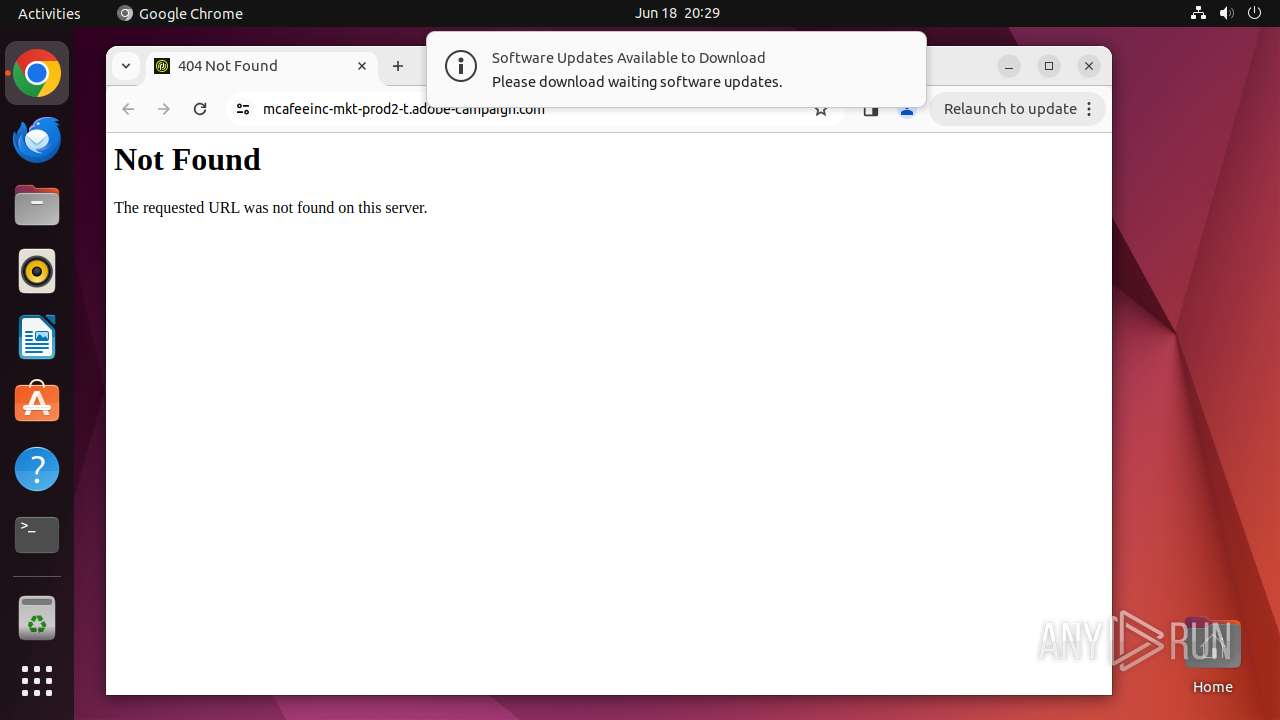Open the Files manager in dock
This screenshot has width=1280, height=720.
(37, 205)
